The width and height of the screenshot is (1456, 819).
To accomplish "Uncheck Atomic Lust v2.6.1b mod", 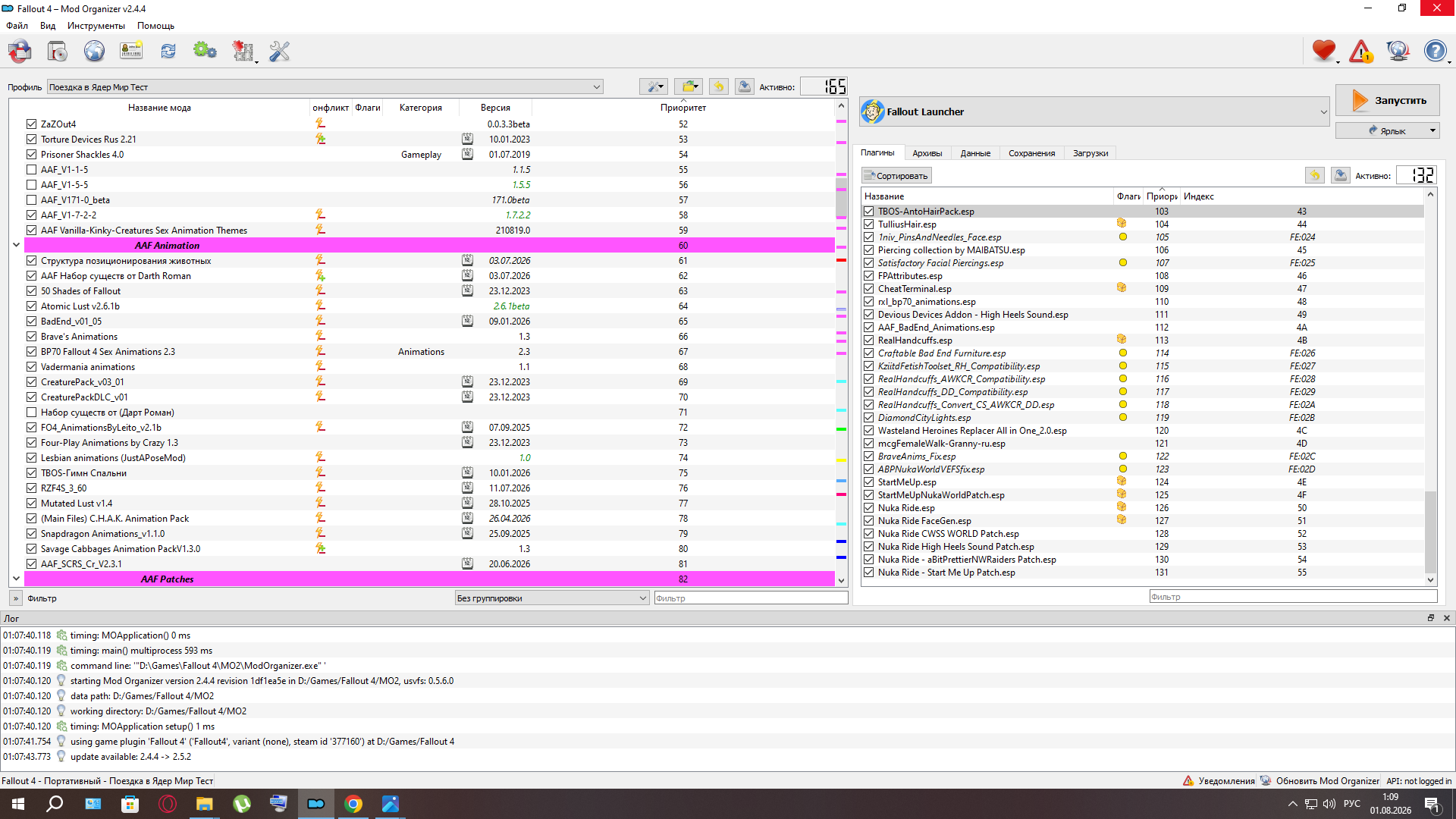I will [x=31, y=306].
